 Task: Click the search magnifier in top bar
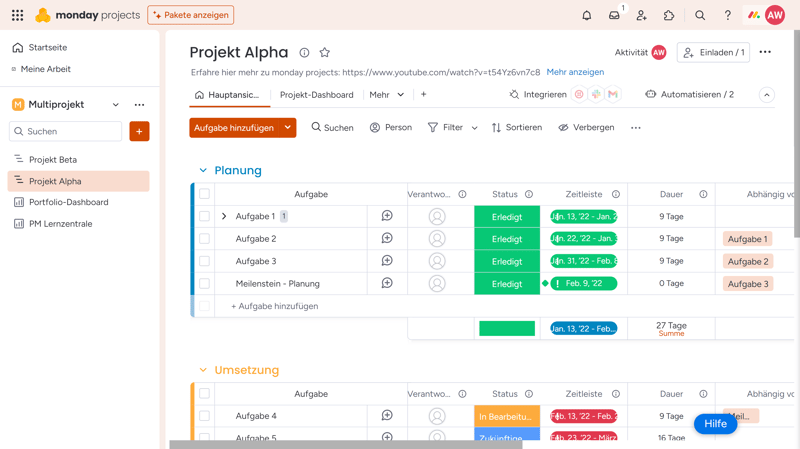(x=700, y=16)
